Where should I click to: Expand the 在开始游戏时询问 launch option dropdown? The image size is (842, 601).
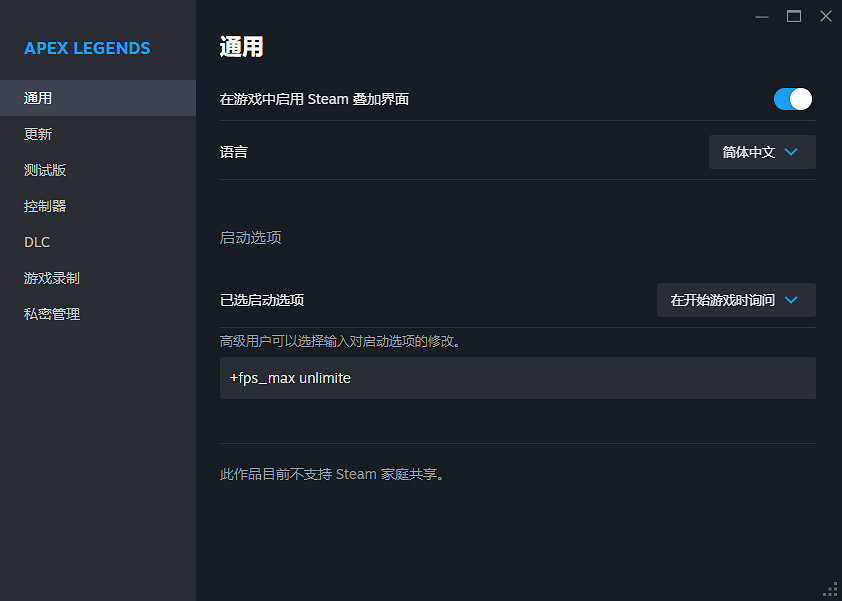coord(736,300)
